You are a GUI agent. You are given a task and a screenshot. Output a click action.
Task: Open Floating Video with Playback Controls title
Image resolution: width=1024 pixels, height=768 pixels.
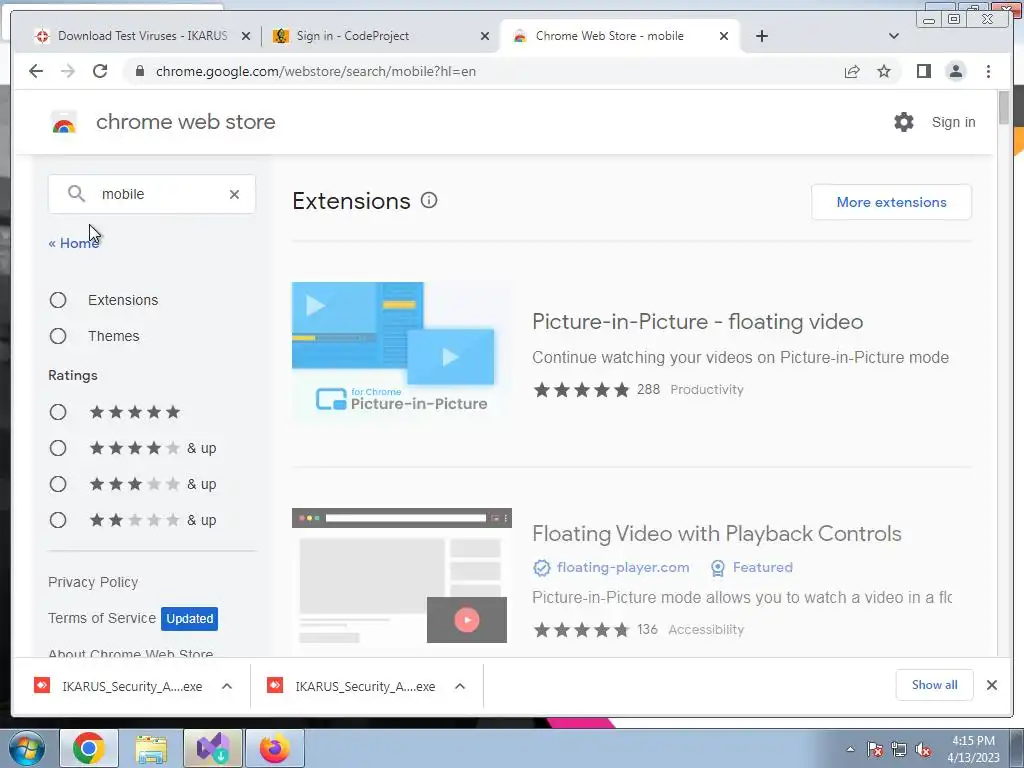click(716, 534)
